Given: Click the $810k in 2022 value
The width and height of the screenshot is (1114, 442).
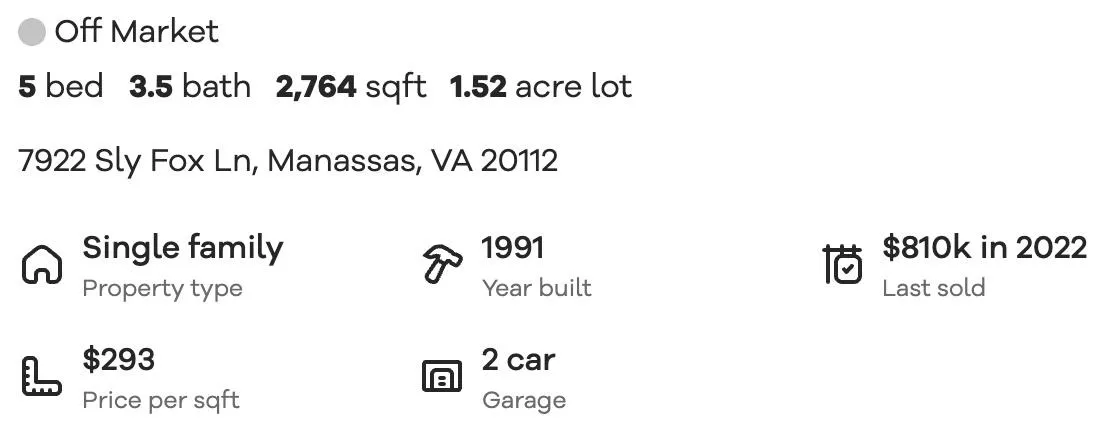Looking at the screenshot, I should coord(985,247).
